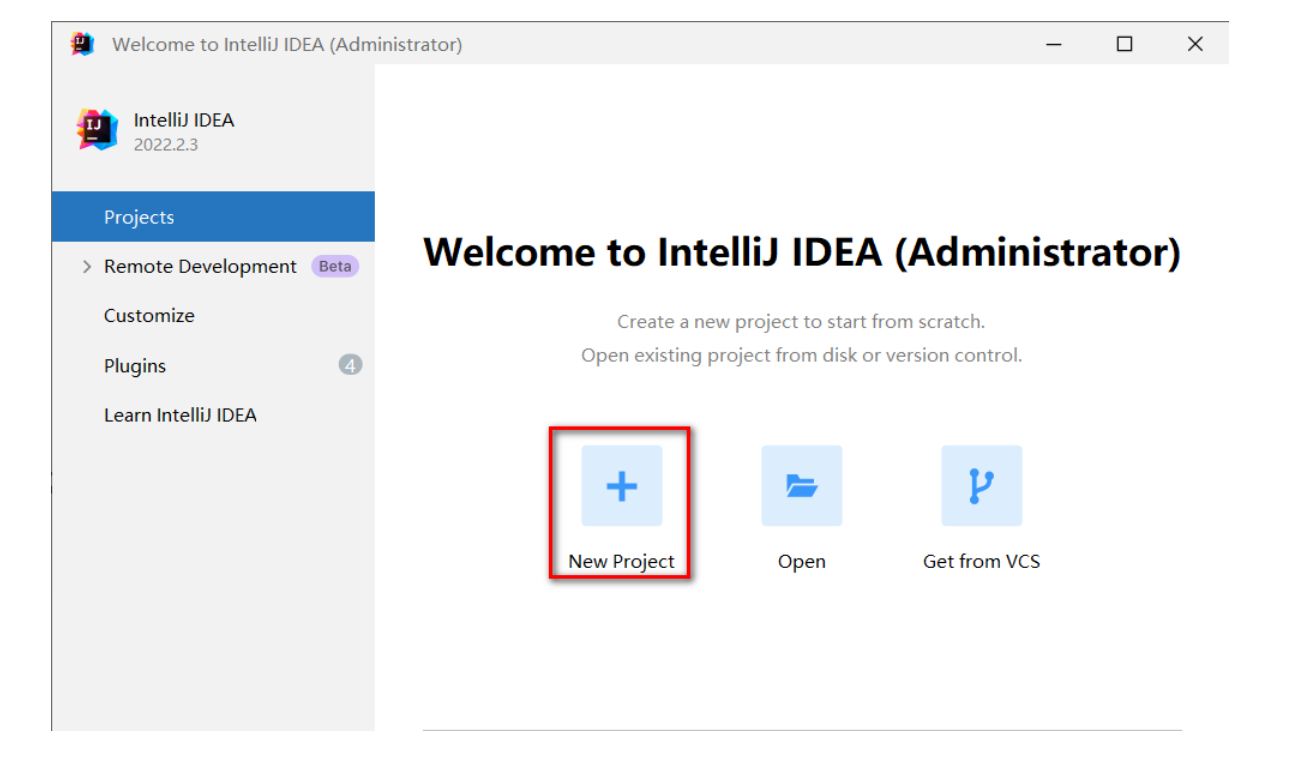Click the IntelliJ IDEA product name text
This screenshot has width=1309, height=759.
point(184,120)
